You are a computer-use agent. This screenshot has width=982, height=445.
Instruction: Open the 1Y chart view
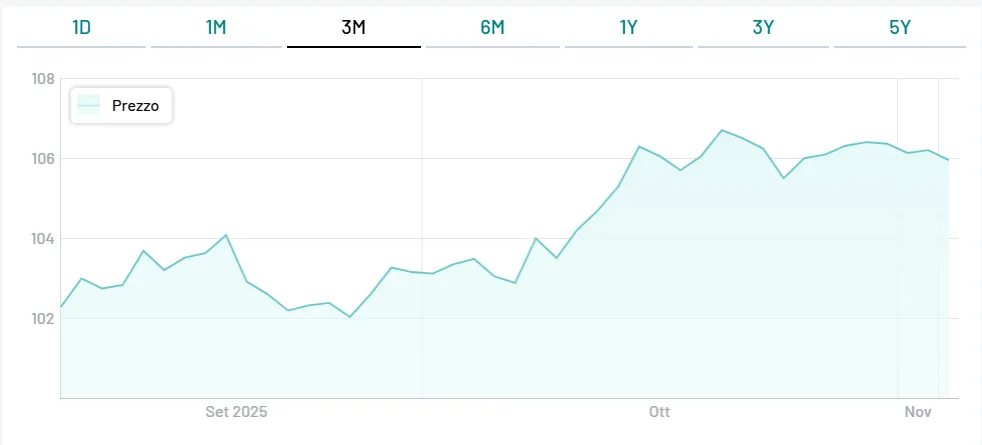click(628, 28)
